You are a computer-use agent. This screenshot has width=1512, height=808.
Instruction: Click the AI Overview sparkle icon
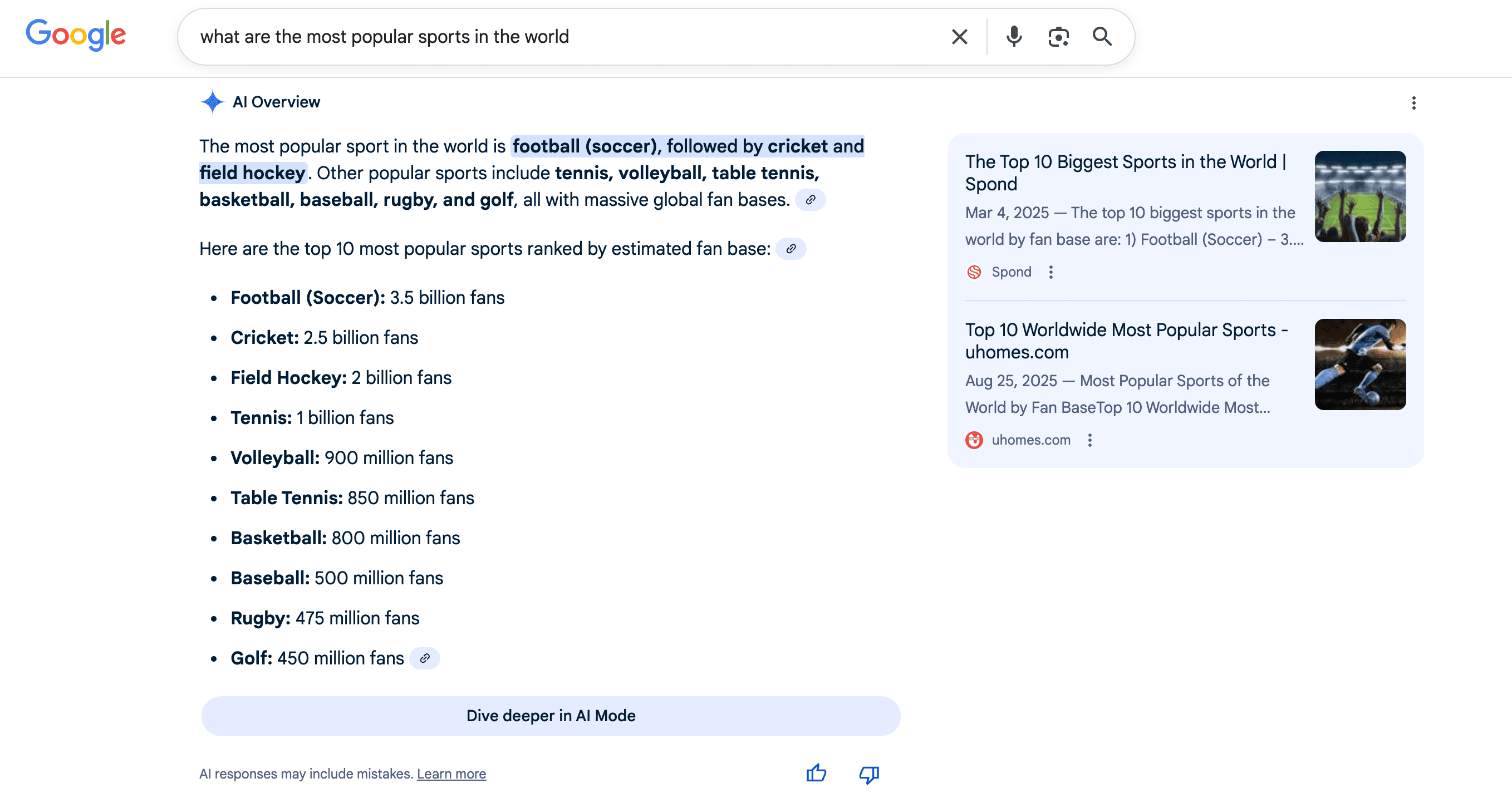(x=212, y=102)
